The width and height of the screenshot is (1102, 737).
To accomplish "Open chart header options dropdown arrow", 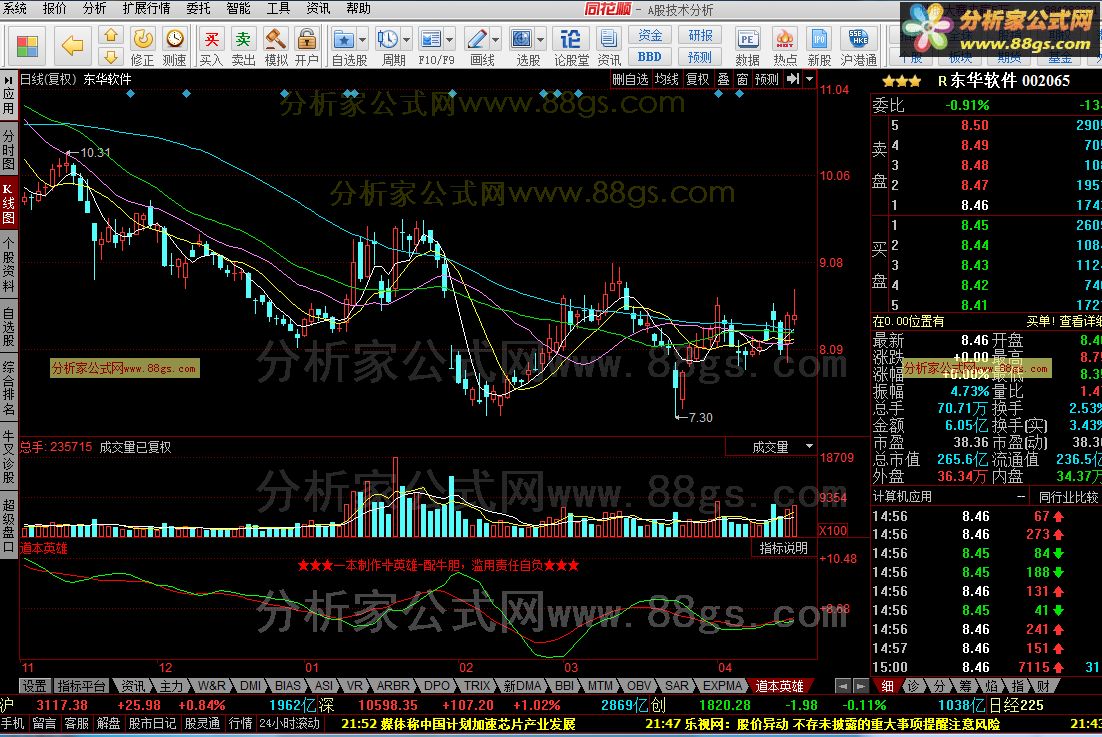I will click(809, 79).
